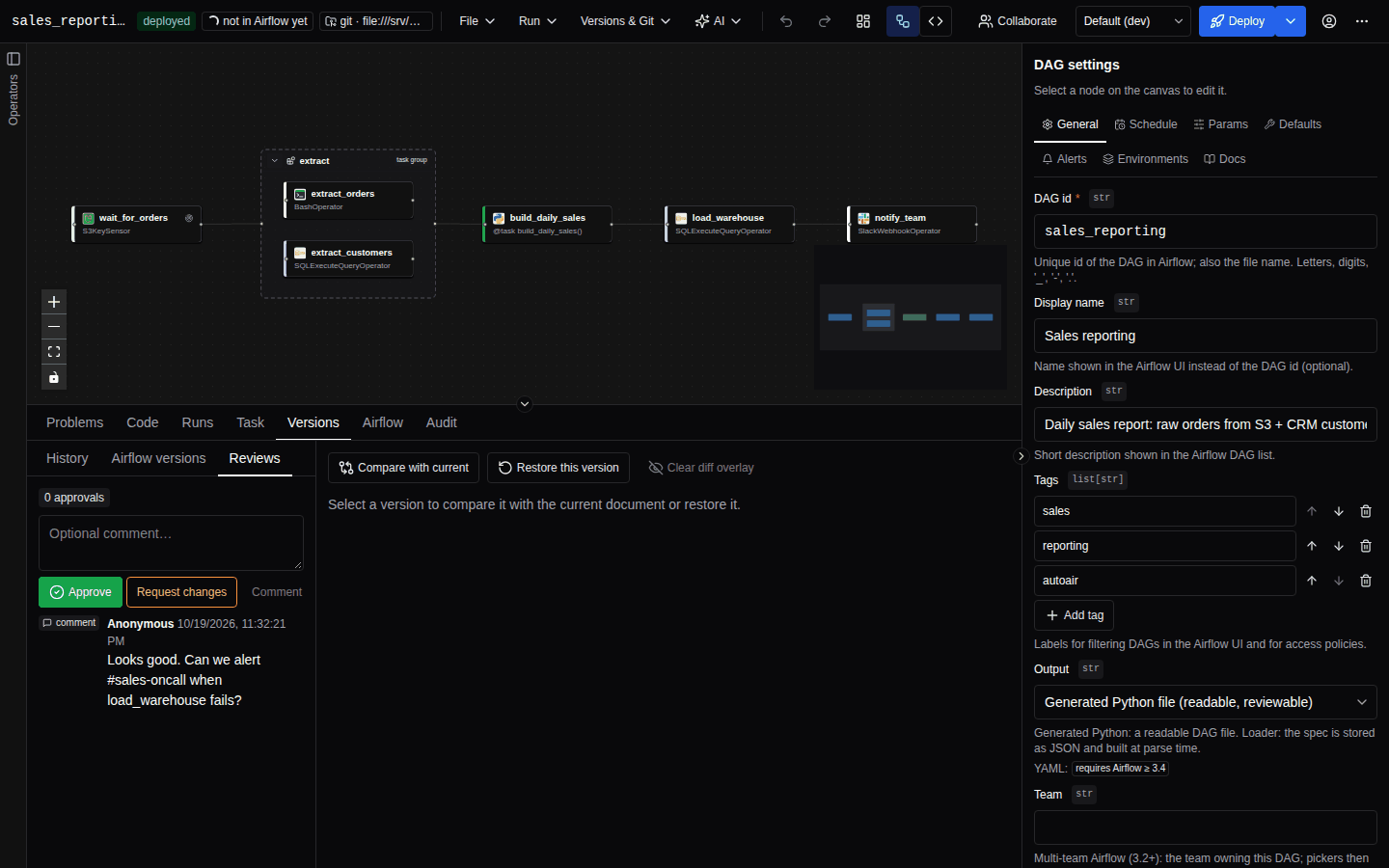This screenshot has height=868, width=1389.
Task: Switch to the graph canvas view icon
Action: pos(903,21)
